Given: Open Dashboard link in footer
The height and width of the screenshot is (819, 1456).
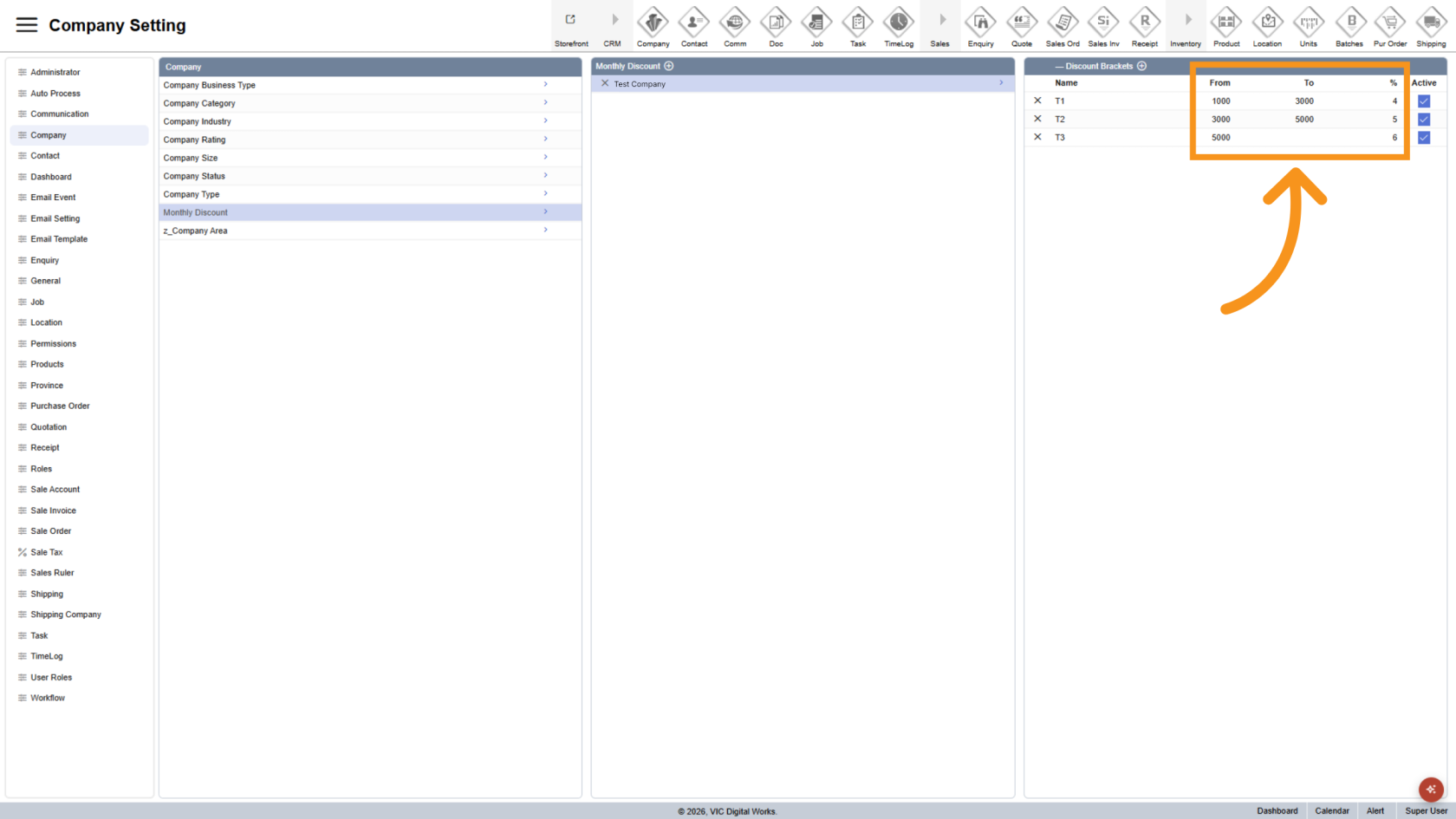Looking at the screenshot, I should pos(1277,811).
